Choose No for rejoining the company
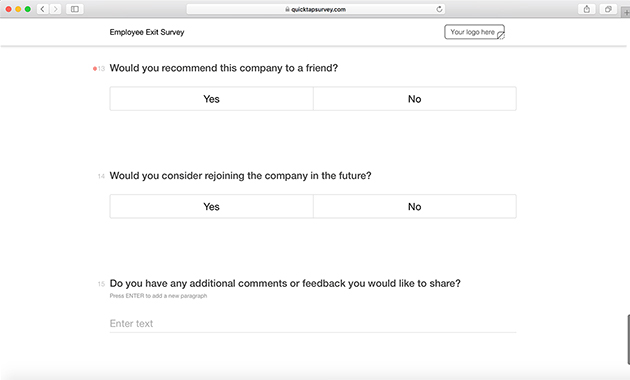 tap(415, 206)
